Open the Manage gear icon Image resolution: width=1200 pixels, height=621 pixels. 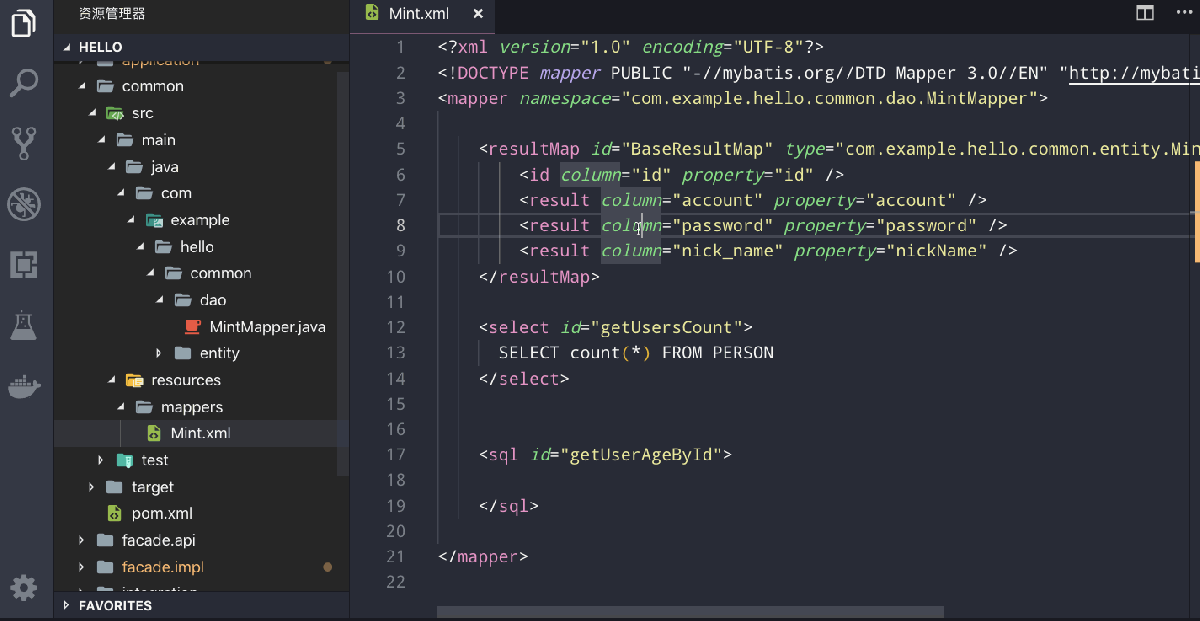pos(25,588)
